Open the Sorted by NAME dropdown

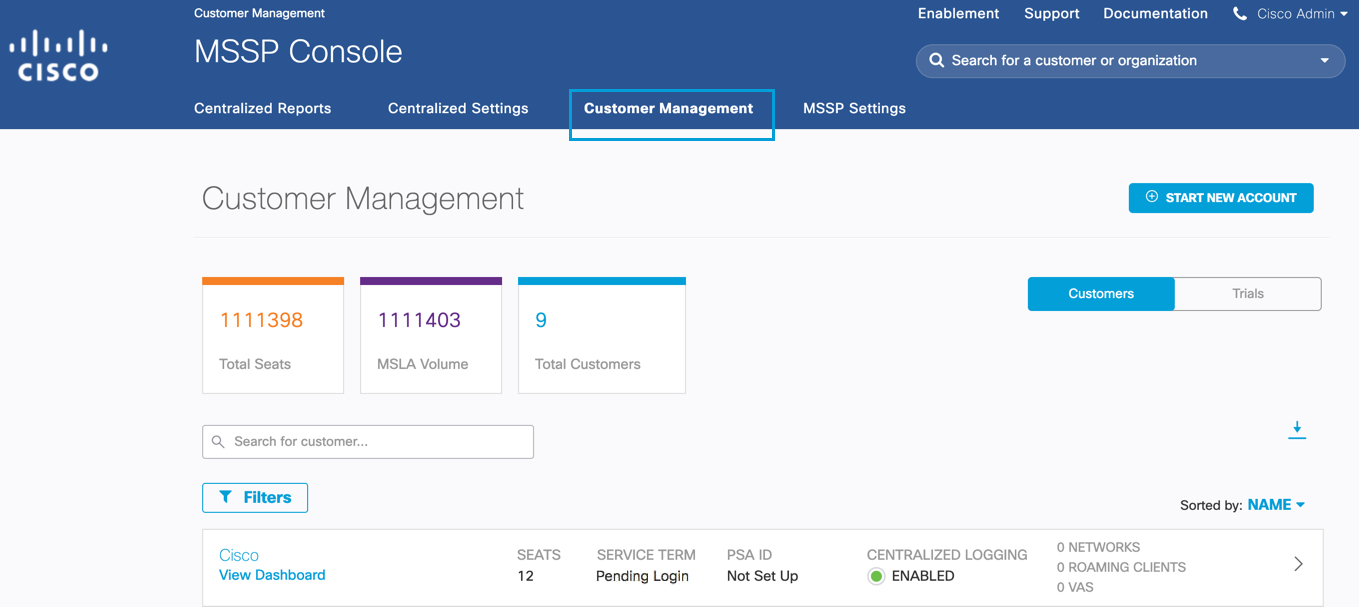[1276, 505]
